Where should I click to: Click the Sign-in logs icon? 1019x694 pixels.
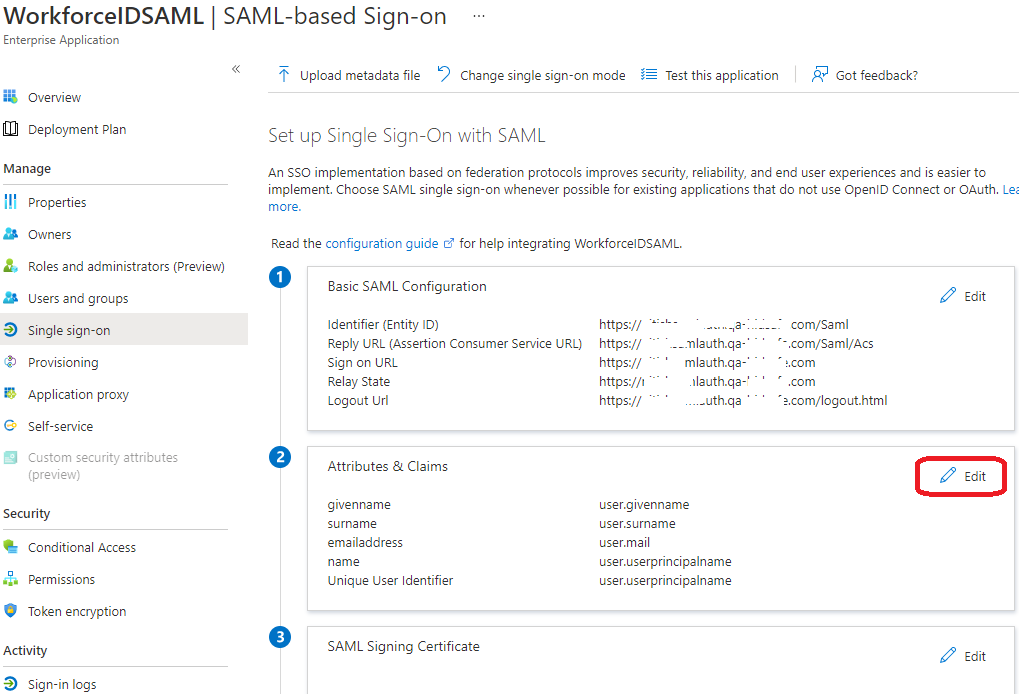[10, 683]
